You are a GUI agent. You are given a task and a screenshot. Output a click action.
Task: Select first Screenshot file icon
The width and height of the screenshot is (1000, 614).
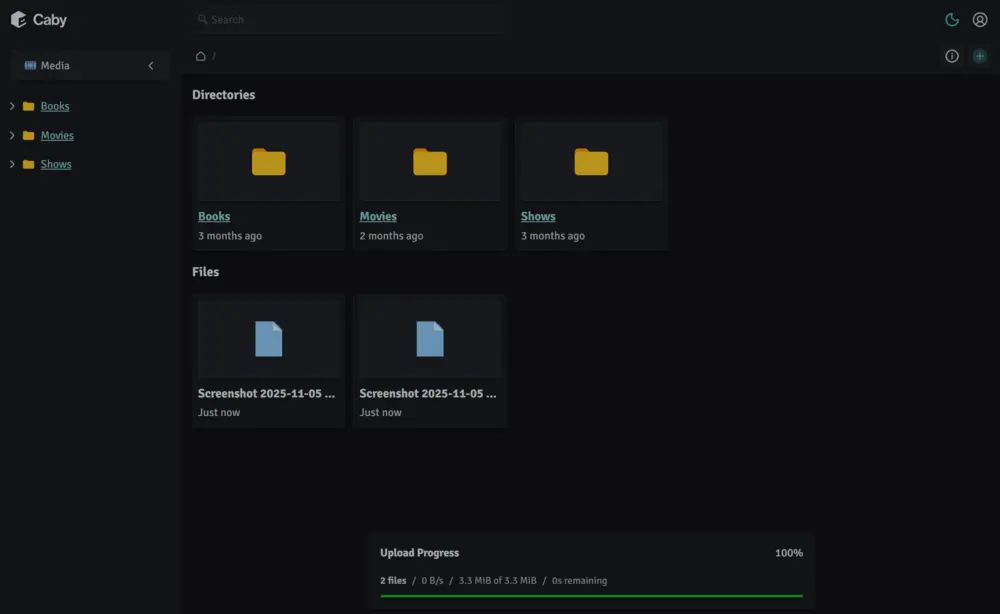(x=268, y=339)
